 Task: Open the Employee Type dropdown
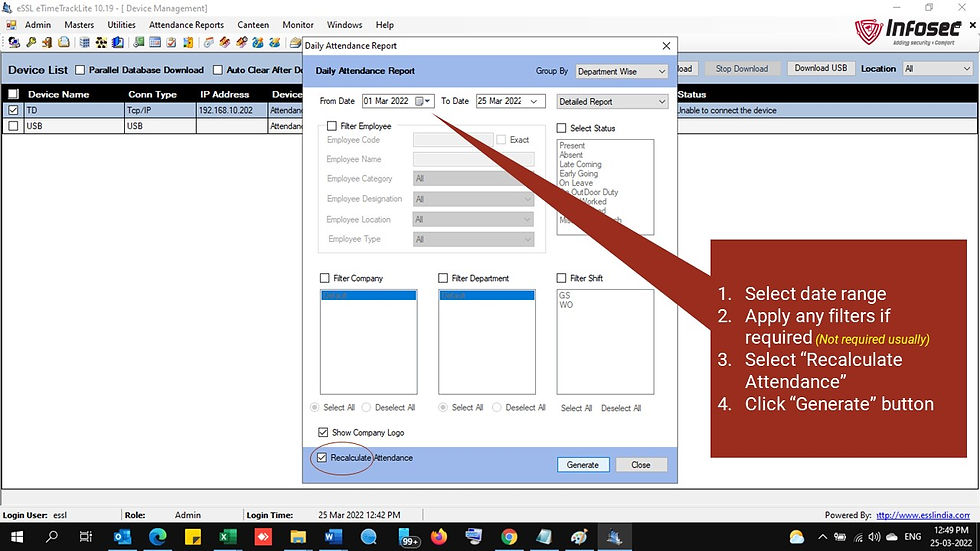coord(473,239)
